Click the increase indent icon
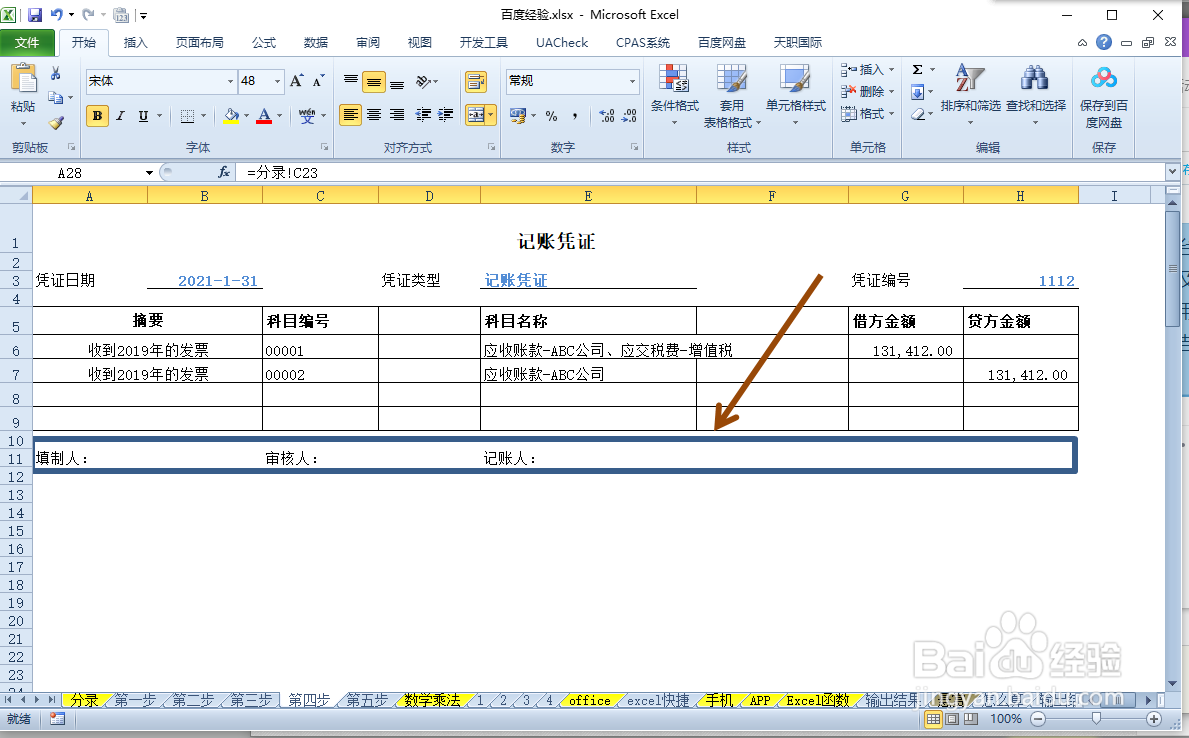The width and height of the screenshot is (1189, 738). [446, 115]
